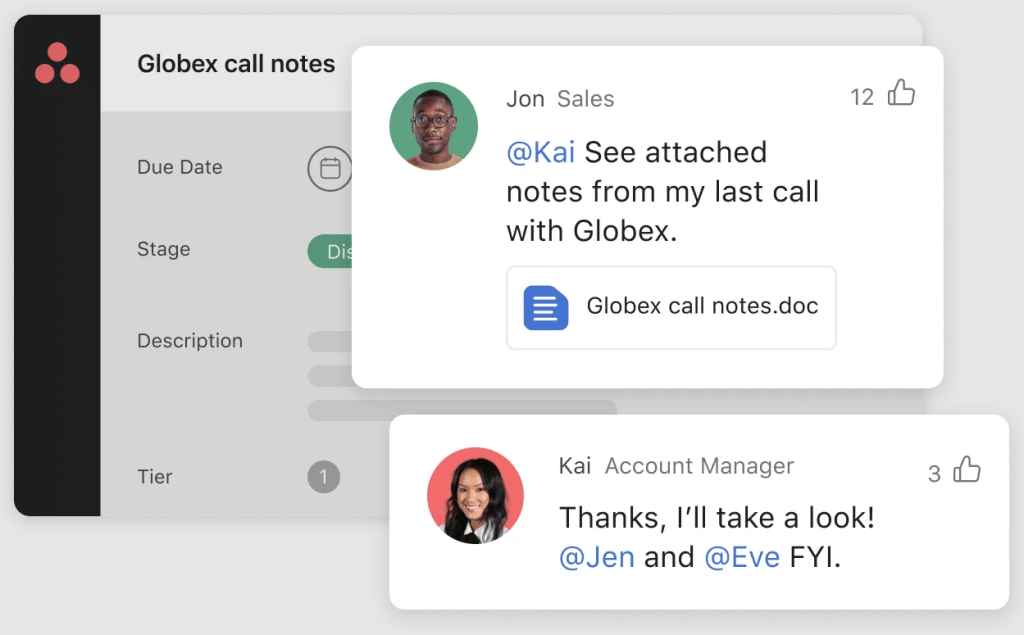Open Kai's profile avatar
Screen dimensions: 1024x635
(475, 495)
